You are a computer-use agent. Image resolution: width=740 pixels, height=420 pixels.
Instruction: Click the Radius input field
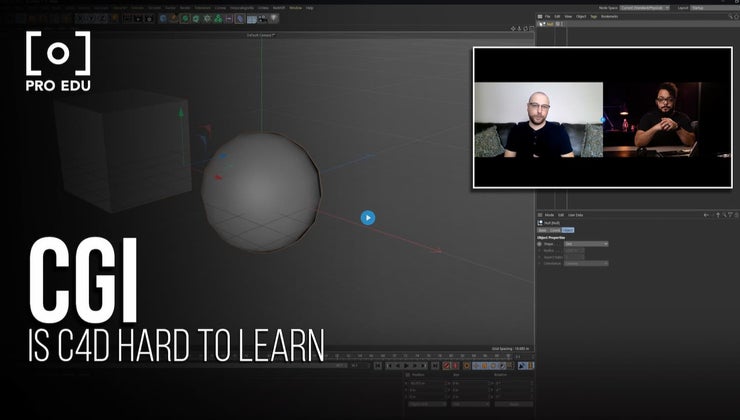574,251
